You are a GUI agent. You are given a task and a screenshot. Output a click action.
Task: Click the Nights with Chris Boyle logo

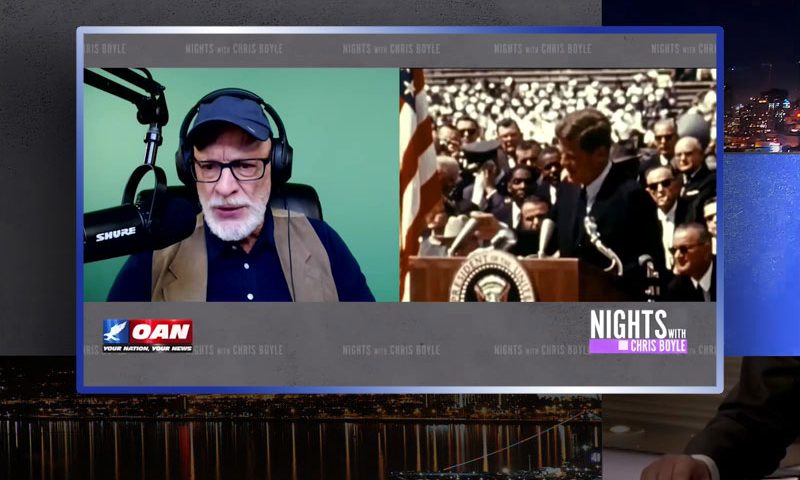pos(638,331)
